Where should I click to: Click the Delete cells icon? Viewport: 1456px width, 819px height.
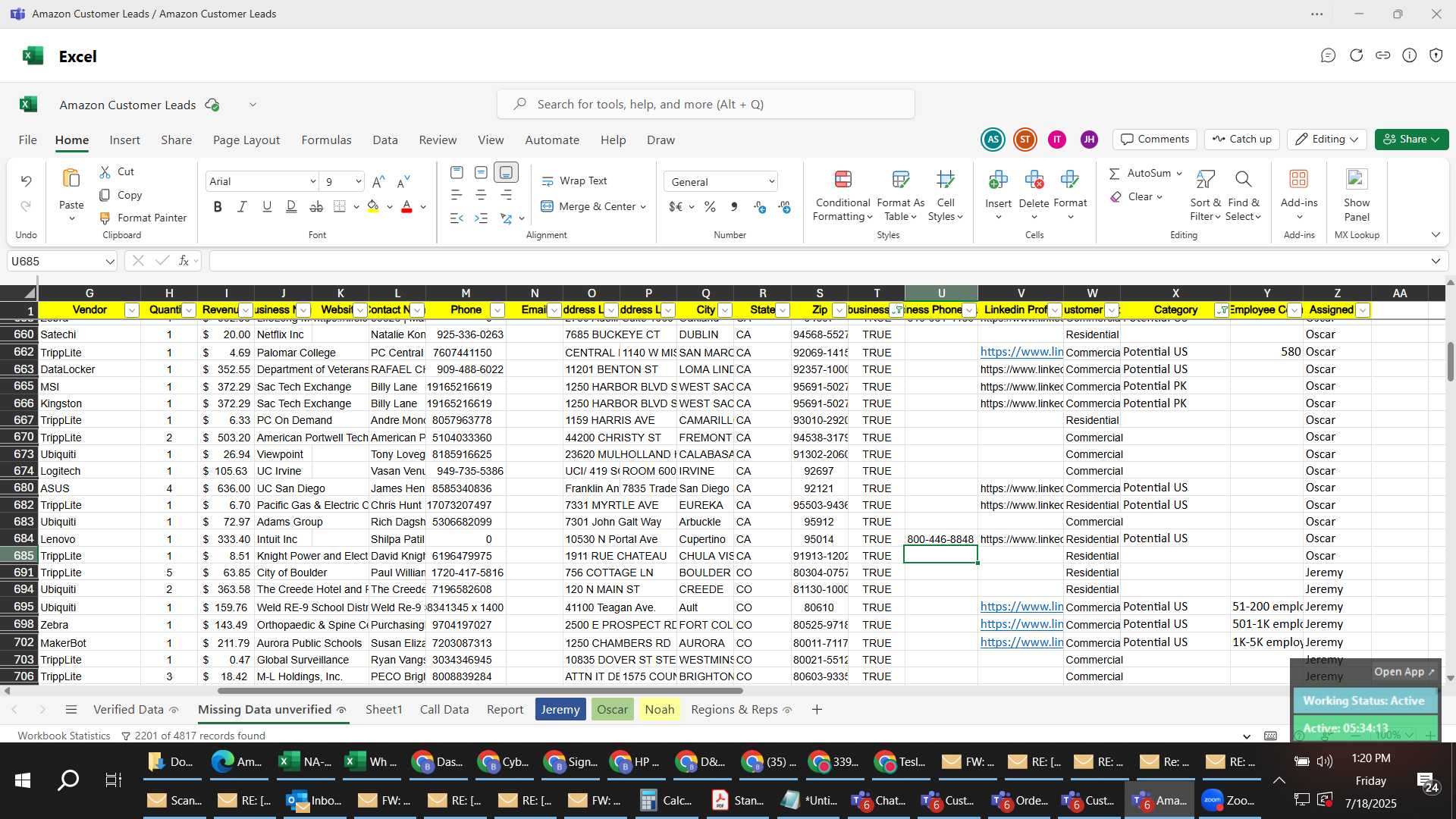1034,180
